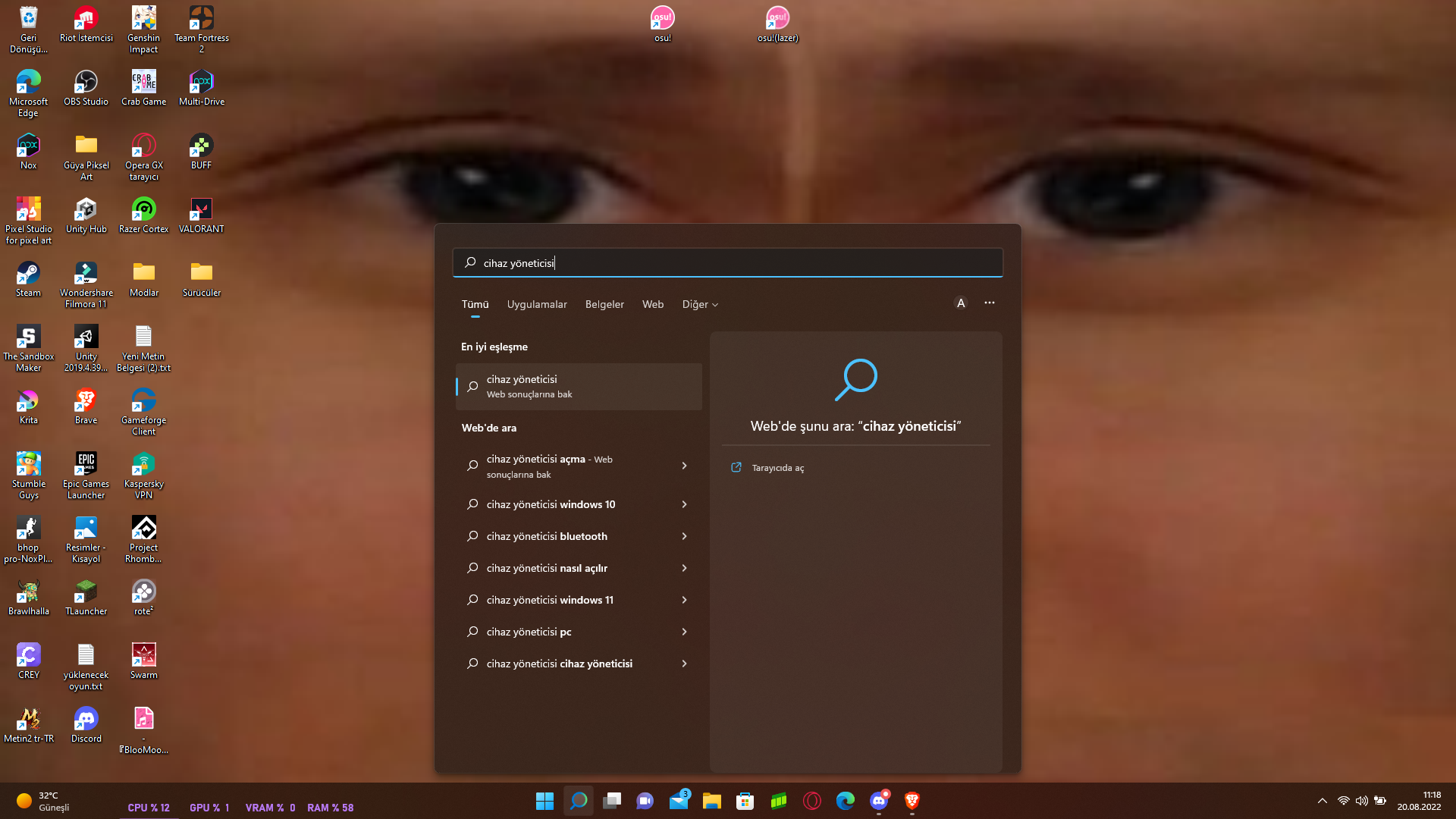Open File Explorer from the taskbar
This screenshot has width=1456, height=819.
tap(711, 801)
